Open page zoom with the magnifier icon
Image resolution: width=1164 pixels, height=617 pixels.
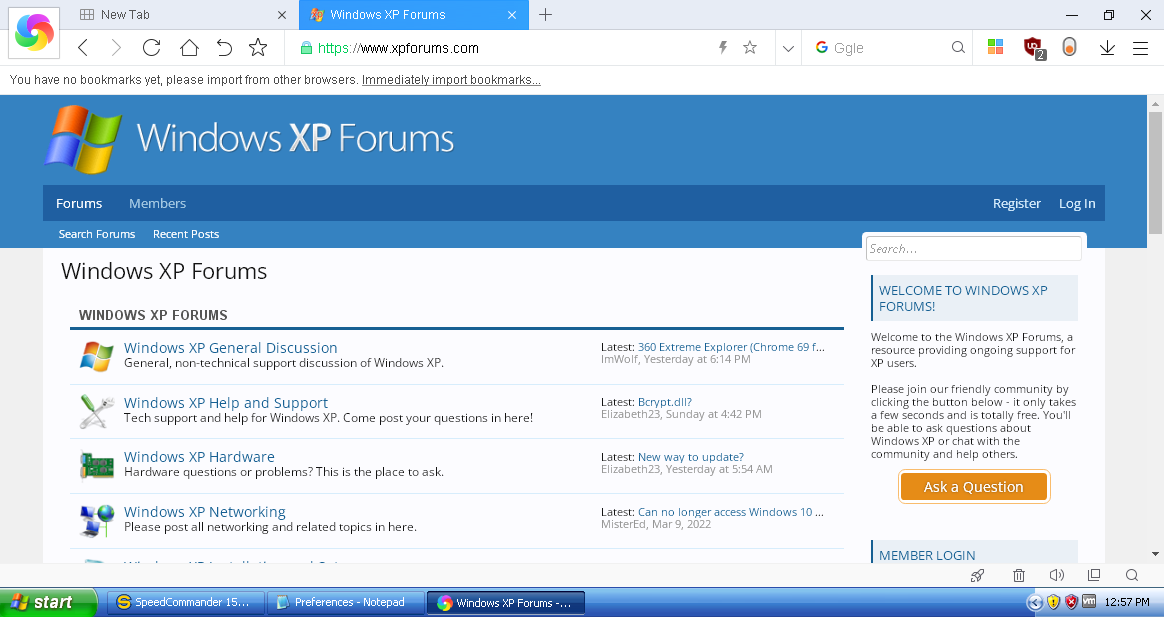click(1131, 575)
